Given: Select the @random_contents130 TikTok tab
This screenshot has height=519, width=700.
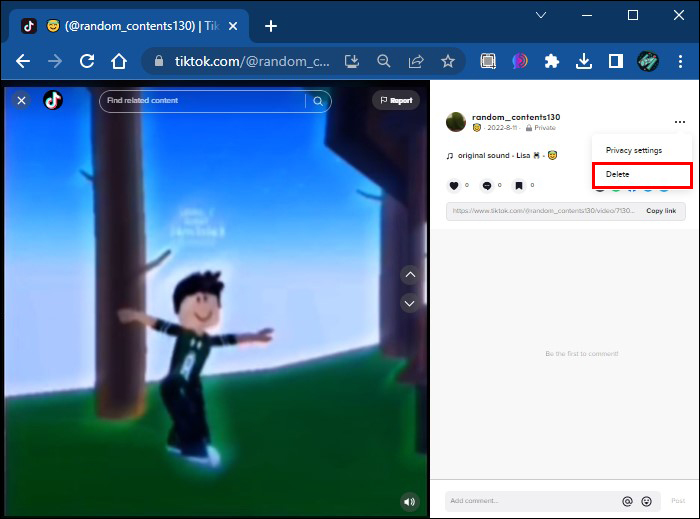Looking at the screenshot, I should (x=129, y=26).
